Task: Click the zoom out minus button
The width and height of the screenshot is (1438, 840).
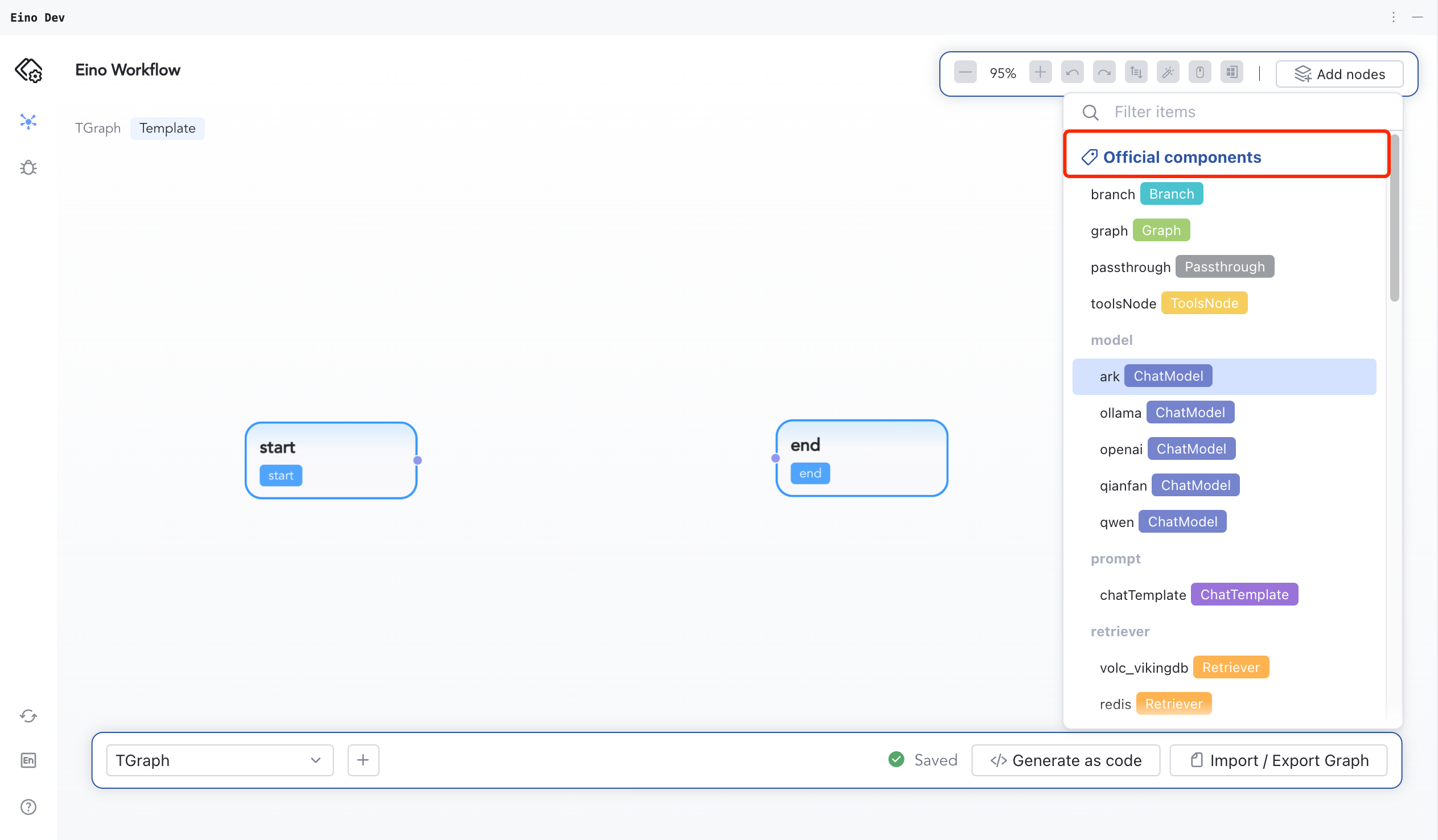Action: click(965, 72)
